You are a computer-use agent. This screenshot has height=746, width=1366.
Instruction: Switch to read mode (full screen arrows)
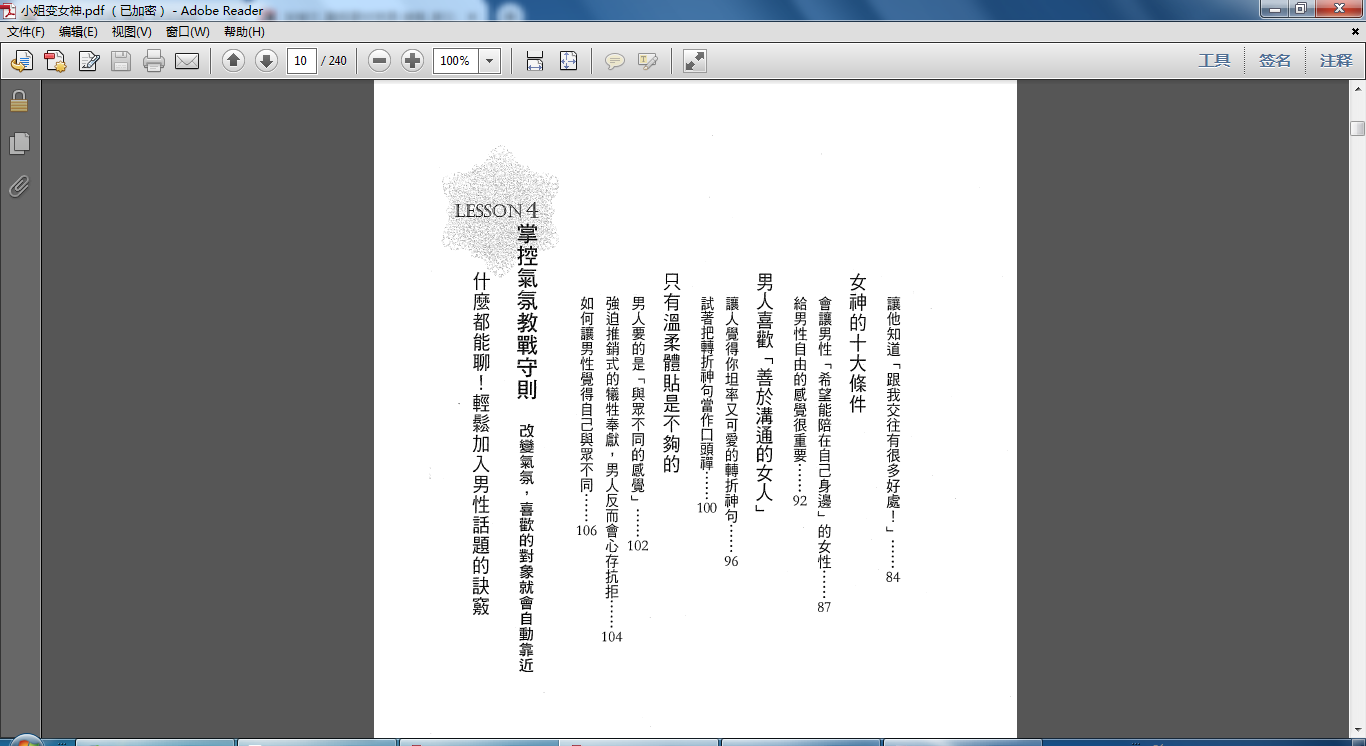point(694,61)
